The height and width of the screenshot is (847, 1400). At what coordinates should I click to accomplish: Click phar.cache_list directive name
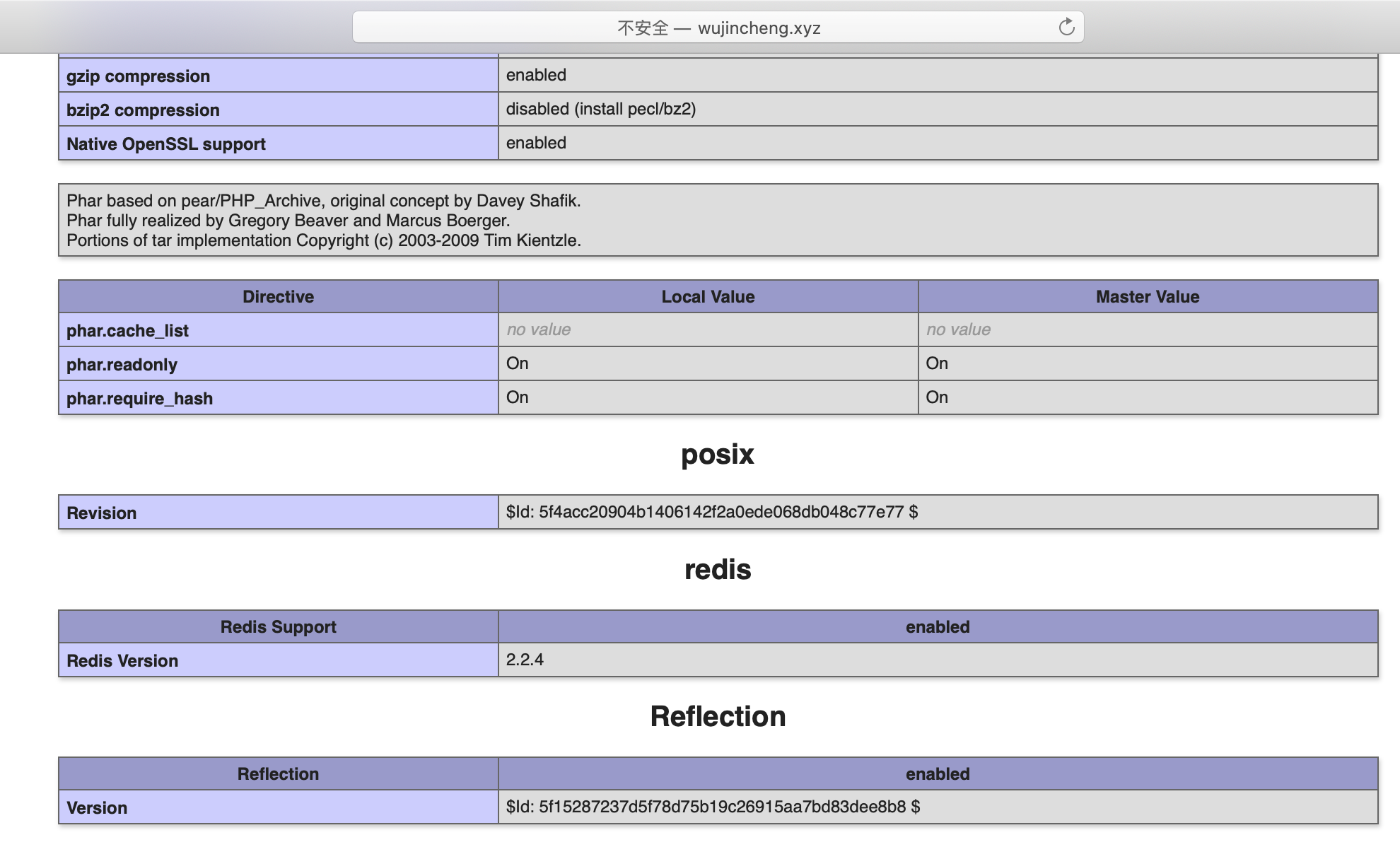128,331
